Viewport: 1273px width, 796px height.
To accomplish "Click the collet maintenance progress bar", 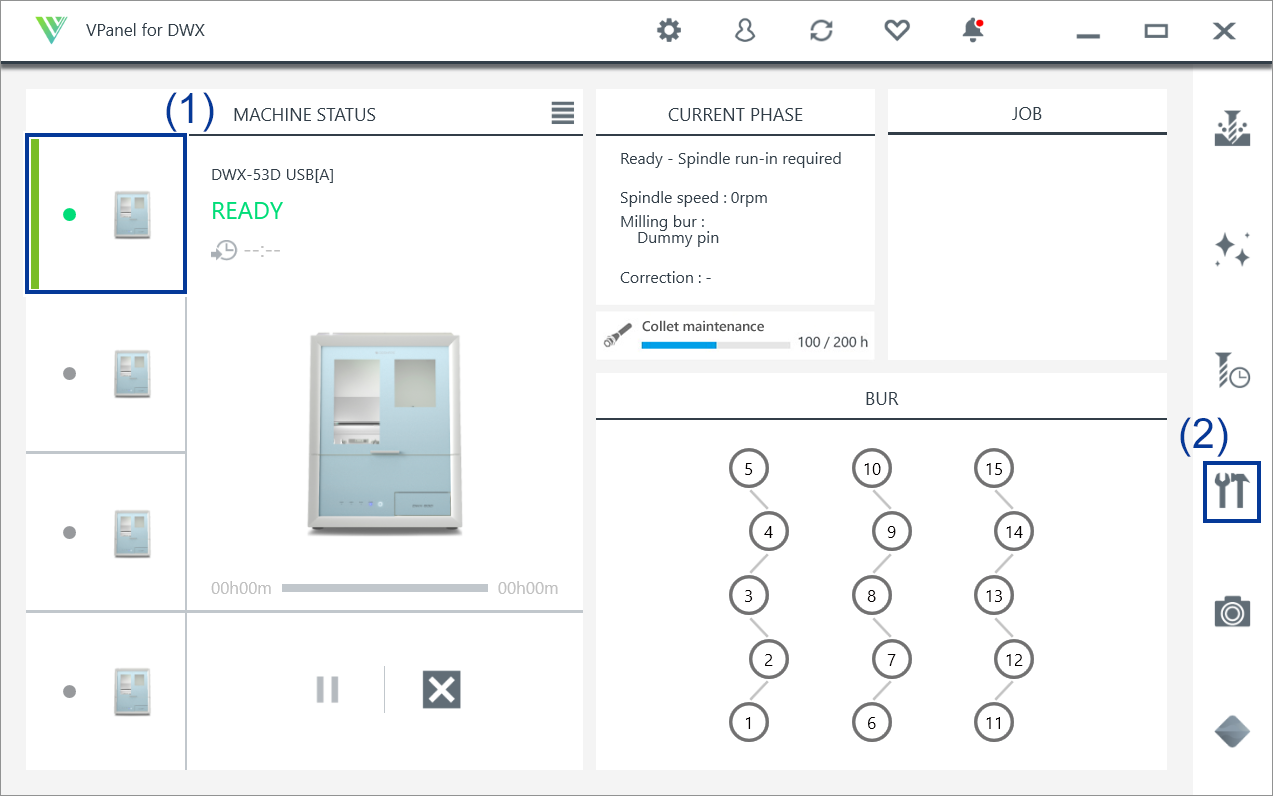I will [715, 344].
